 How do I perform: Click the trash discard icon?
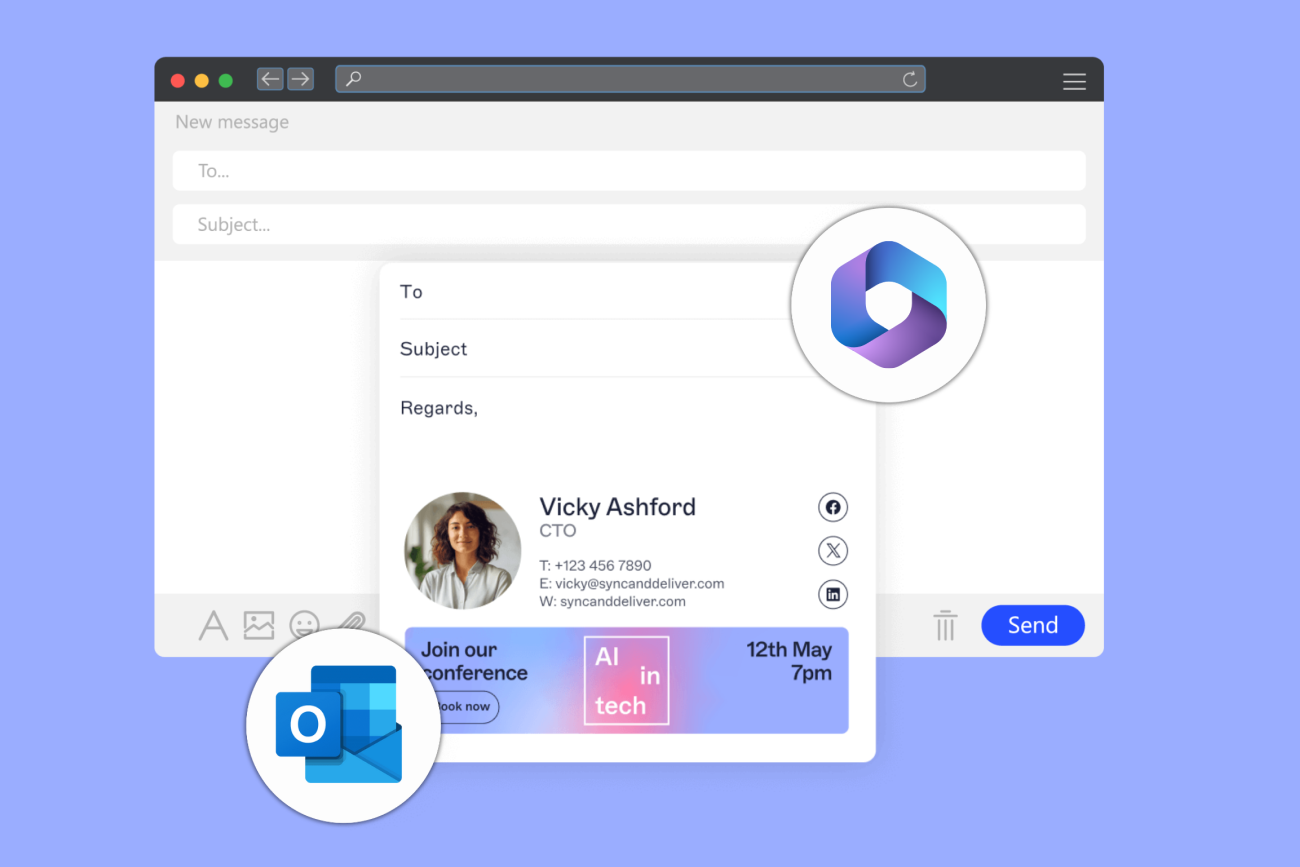click(x=944, y=627)
